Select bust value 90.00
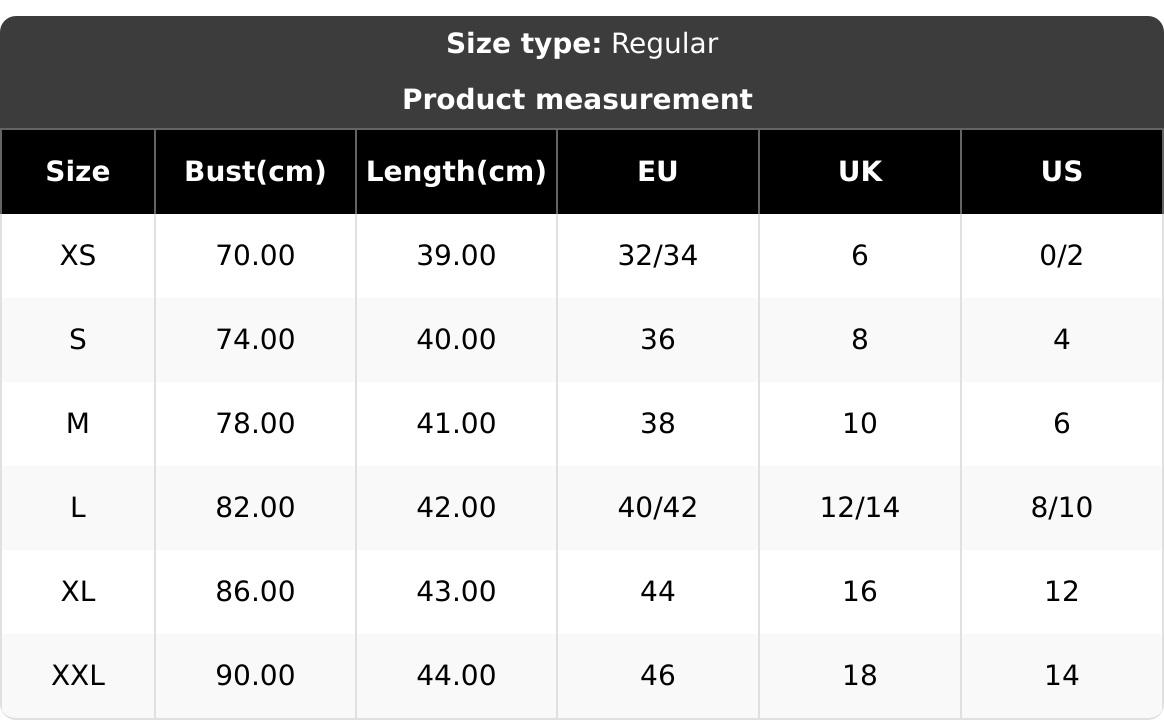Image resolution: width=1164 pixels, height=720 pixels. [x=255, y=676]
